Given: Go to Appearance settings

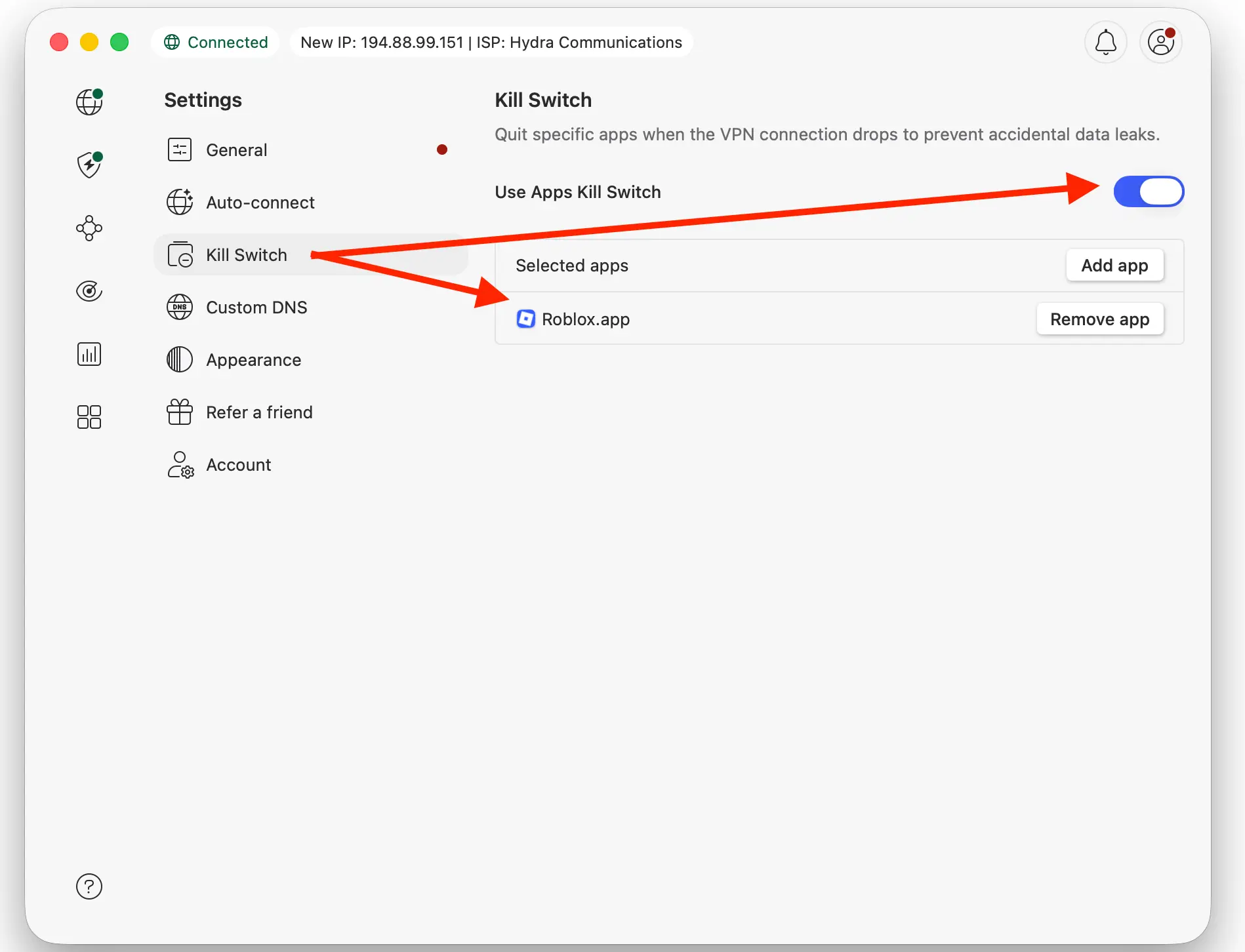Looking at the screenshot, I should click(x=253, y=360).
